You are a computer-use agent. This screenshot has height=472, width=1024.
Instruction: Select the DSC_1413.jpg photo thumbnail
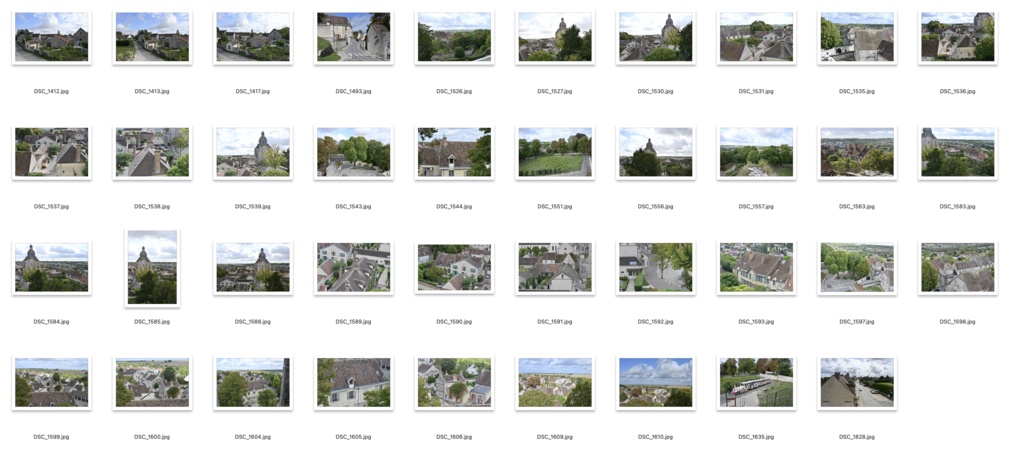click(x=152, y=37)
